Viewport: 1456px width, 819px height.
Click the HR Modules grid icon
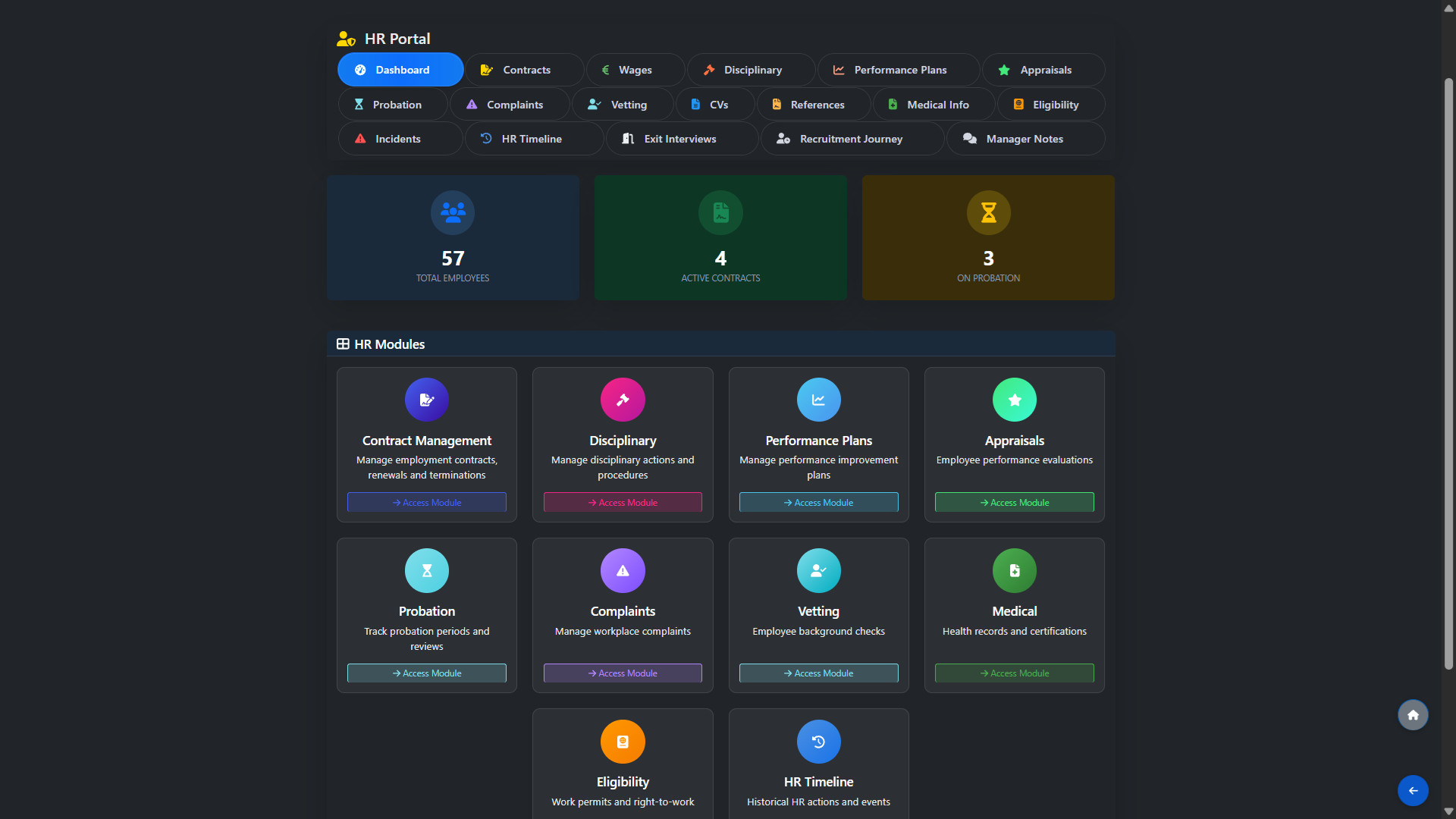click(343, 344)
